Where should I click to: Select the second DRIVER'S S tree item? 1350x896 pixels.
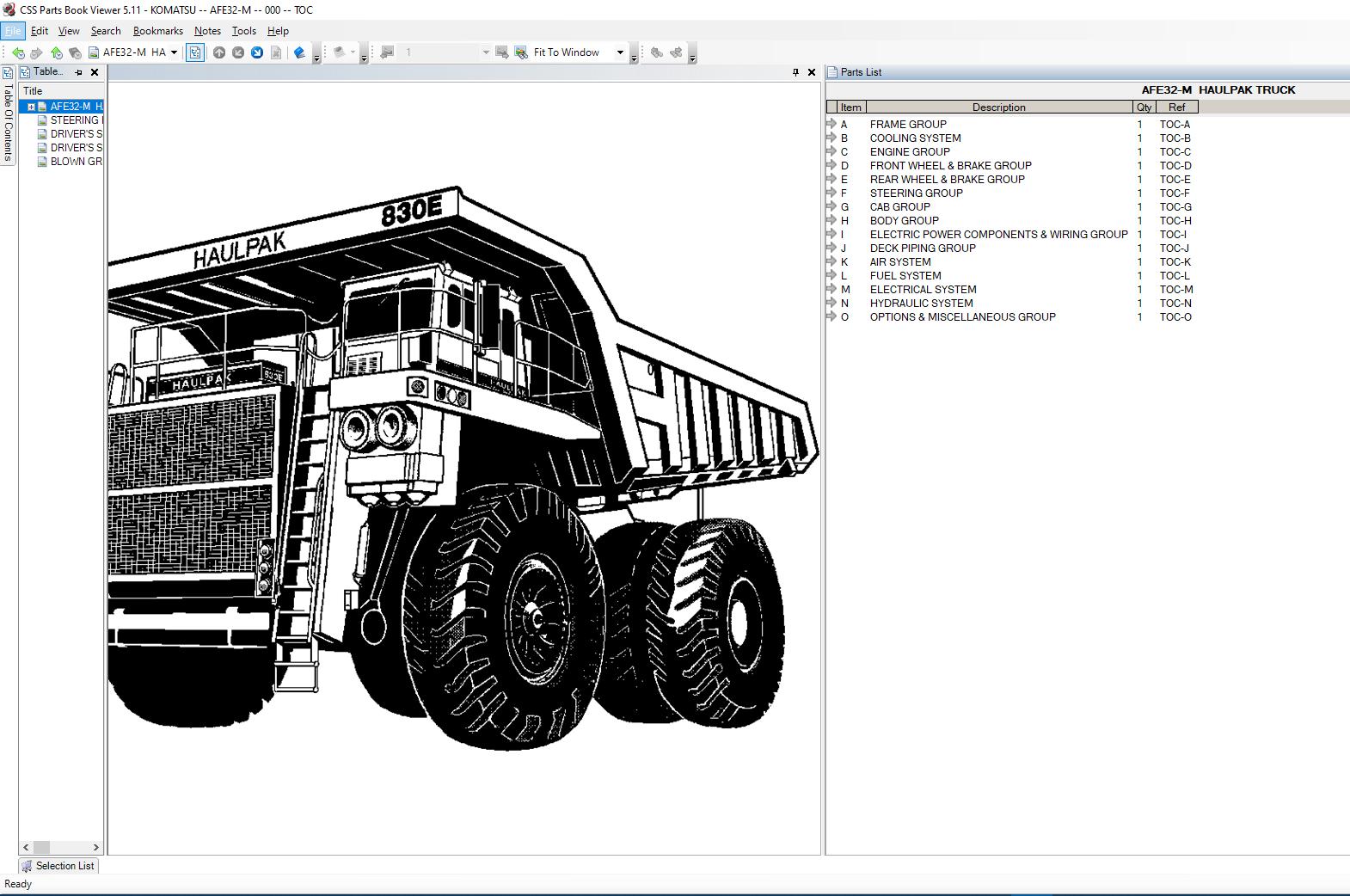coord(71,148)
